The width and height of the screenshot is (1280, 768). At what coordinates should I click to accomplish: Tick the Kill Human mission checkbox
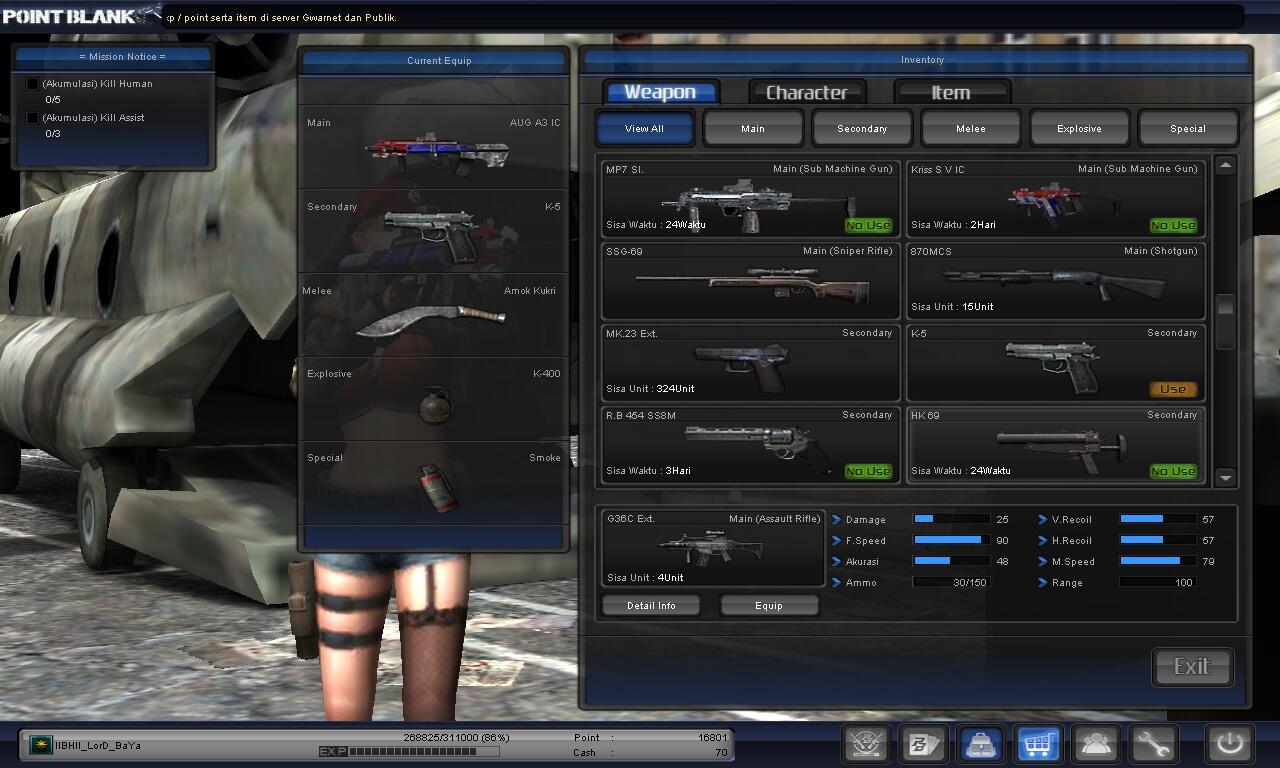[32, 84]
